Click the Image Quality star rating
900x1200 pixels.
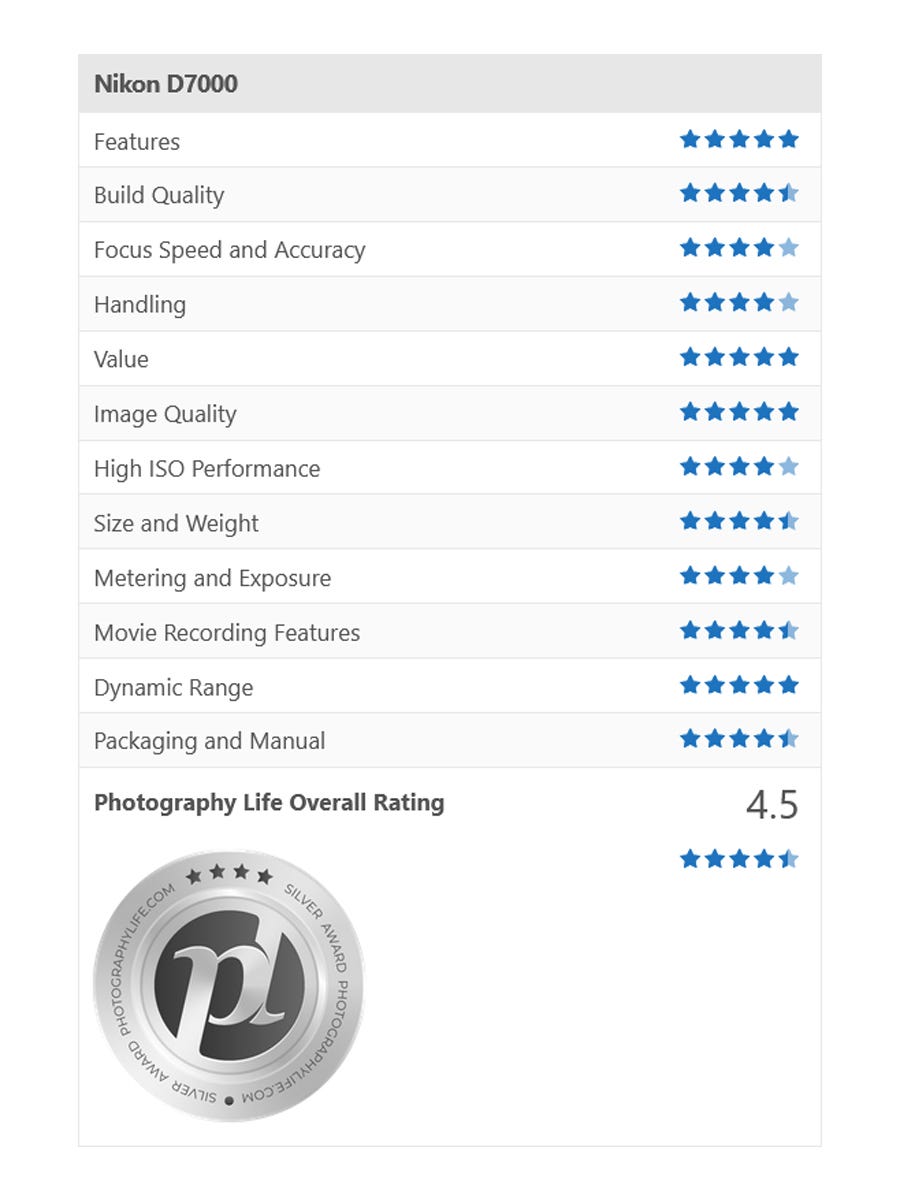pyautogui.click(x=739, y=412)
